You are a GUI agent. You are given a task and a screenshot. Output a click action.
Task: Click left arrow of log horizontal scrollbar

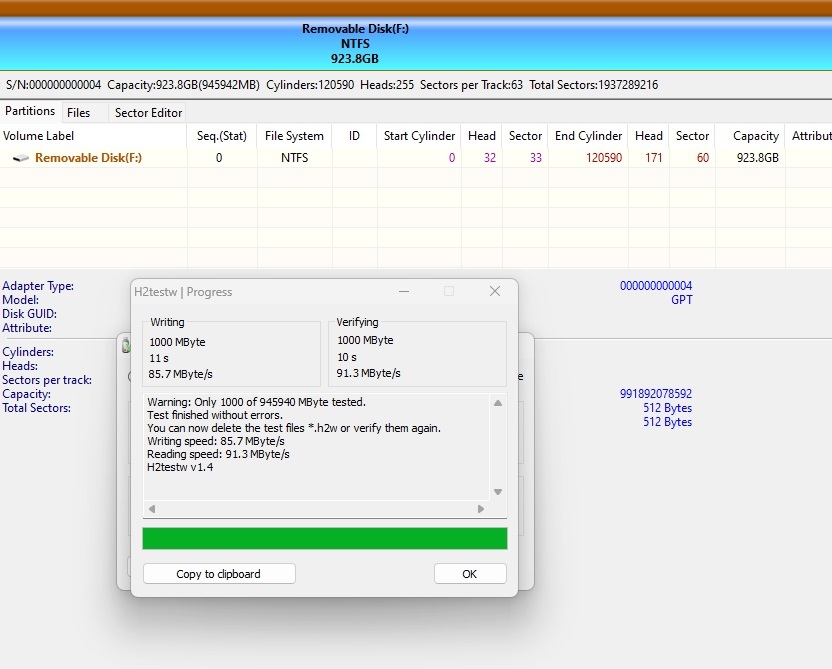[151, 509]
